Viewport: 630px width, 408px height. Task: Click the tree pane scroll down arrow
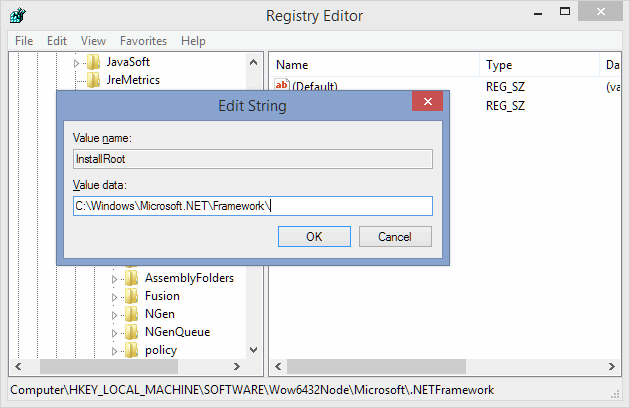(254, 350)
